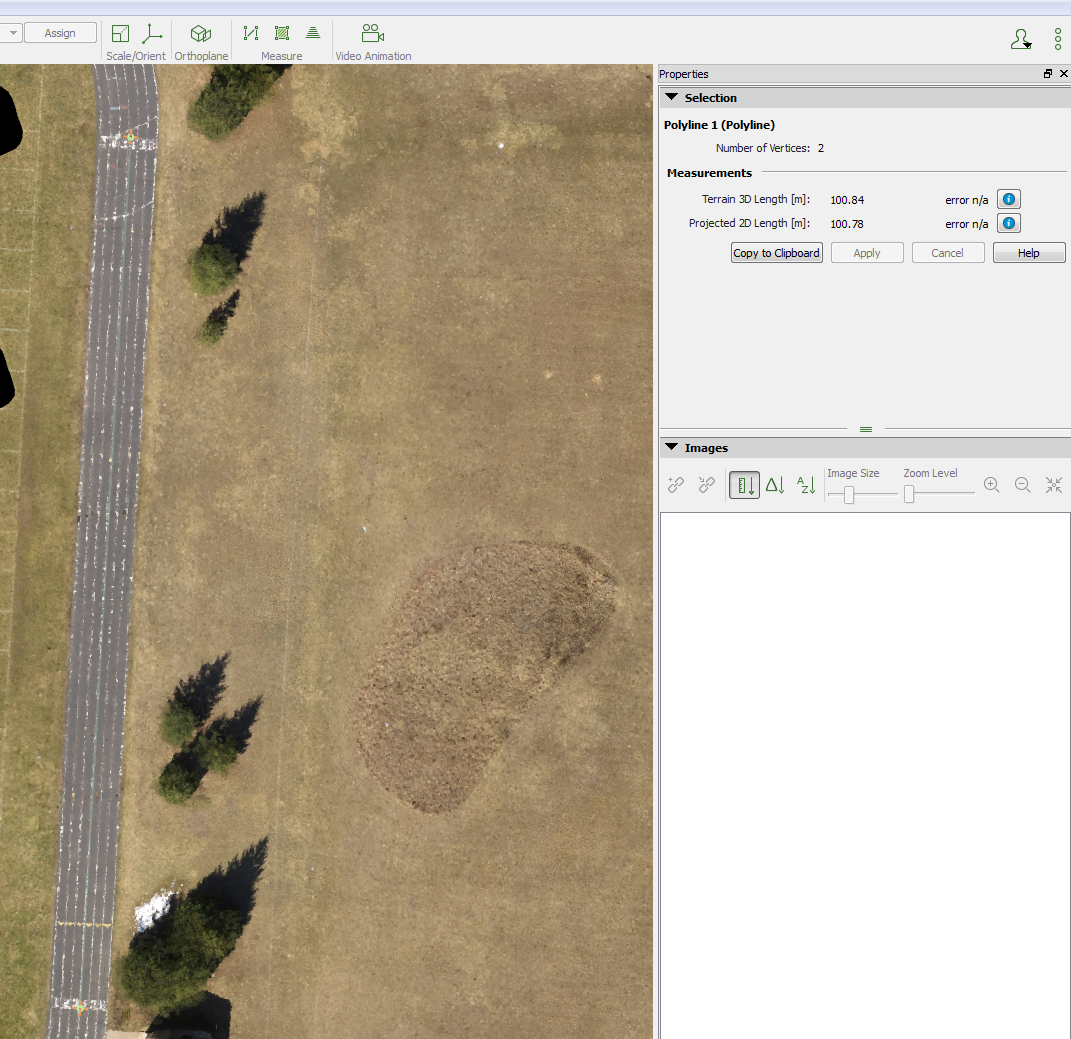Select the polyline distance Measure tool

[249, 33]
